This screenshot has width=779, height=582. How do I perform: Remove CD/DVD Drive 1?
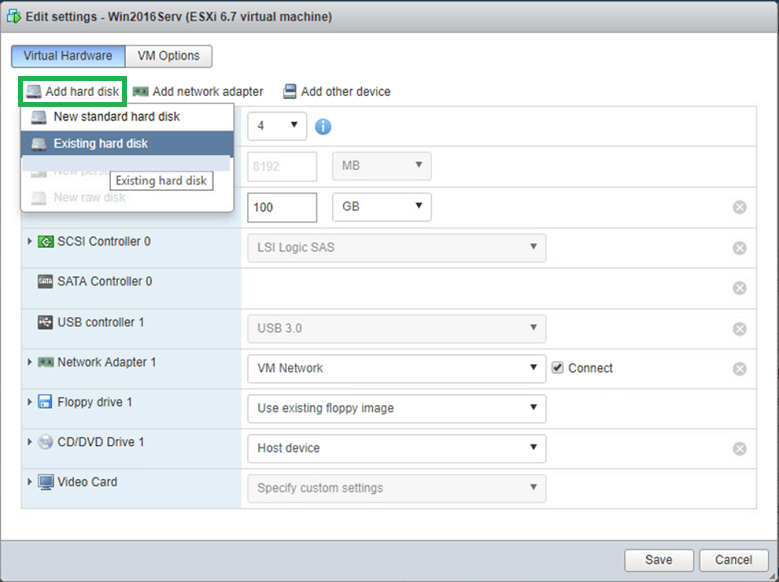click(x=739, y=449)
